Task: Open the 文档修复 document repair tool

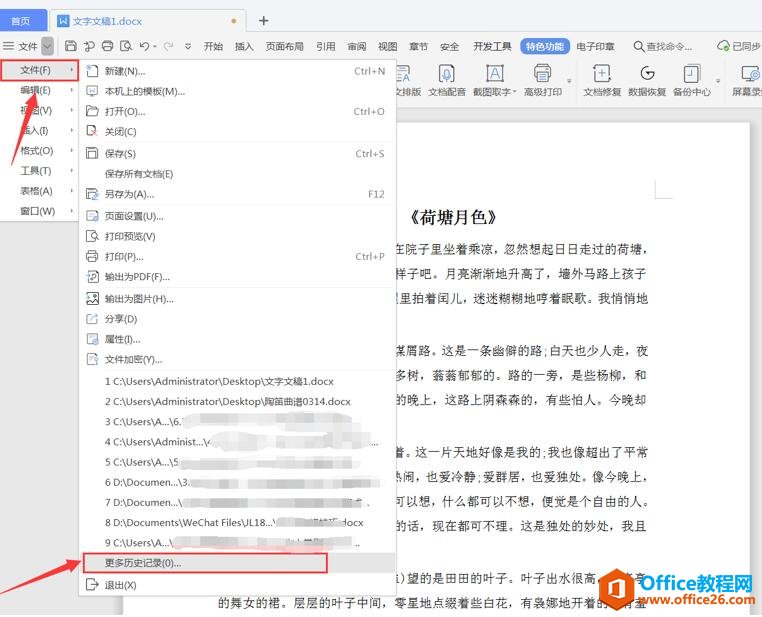Action: pos(602,80)
